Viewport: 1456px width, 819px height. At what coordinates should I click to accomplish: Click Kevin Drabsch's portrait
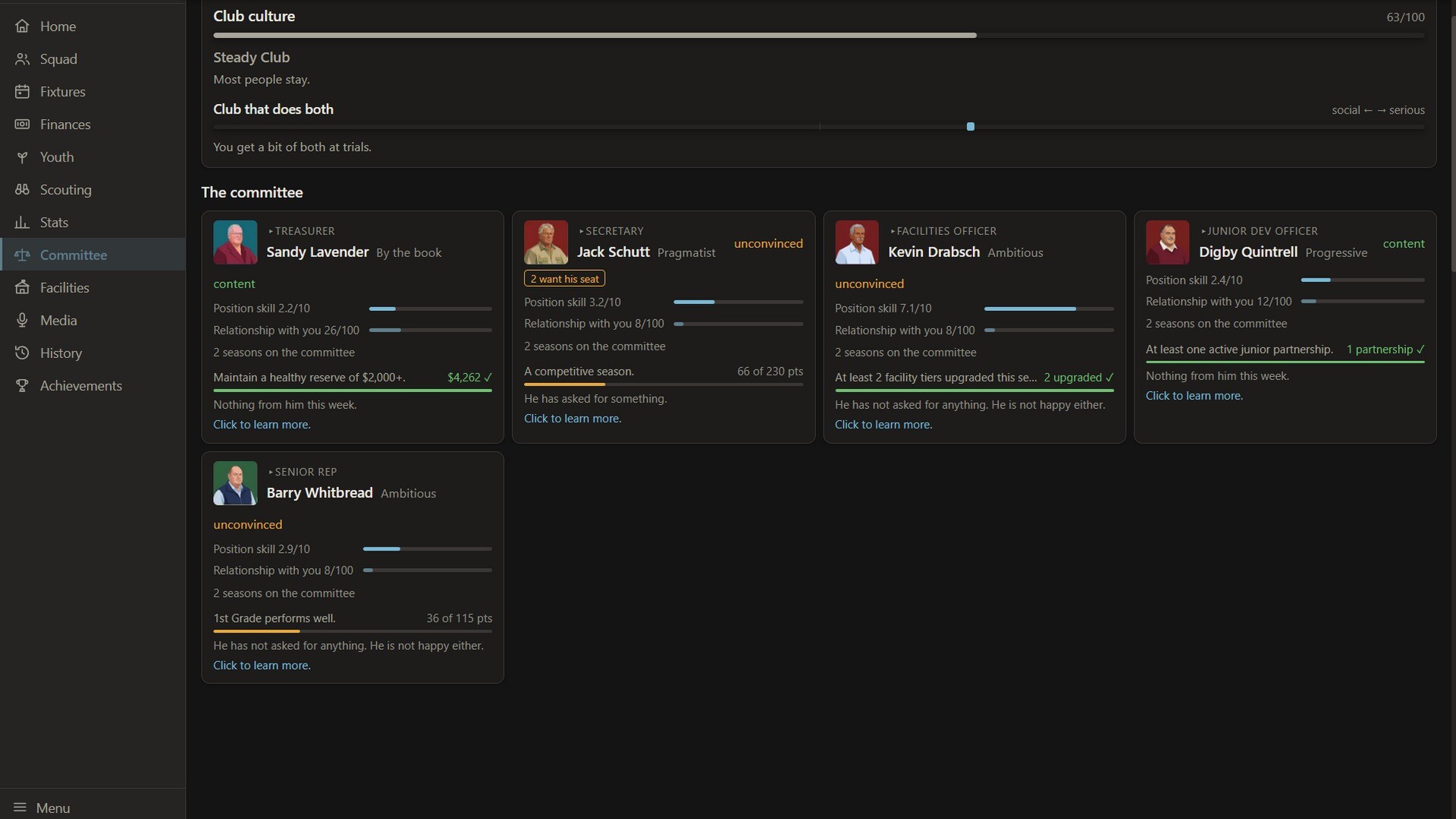pyautogui.click(x=857, y=242)
